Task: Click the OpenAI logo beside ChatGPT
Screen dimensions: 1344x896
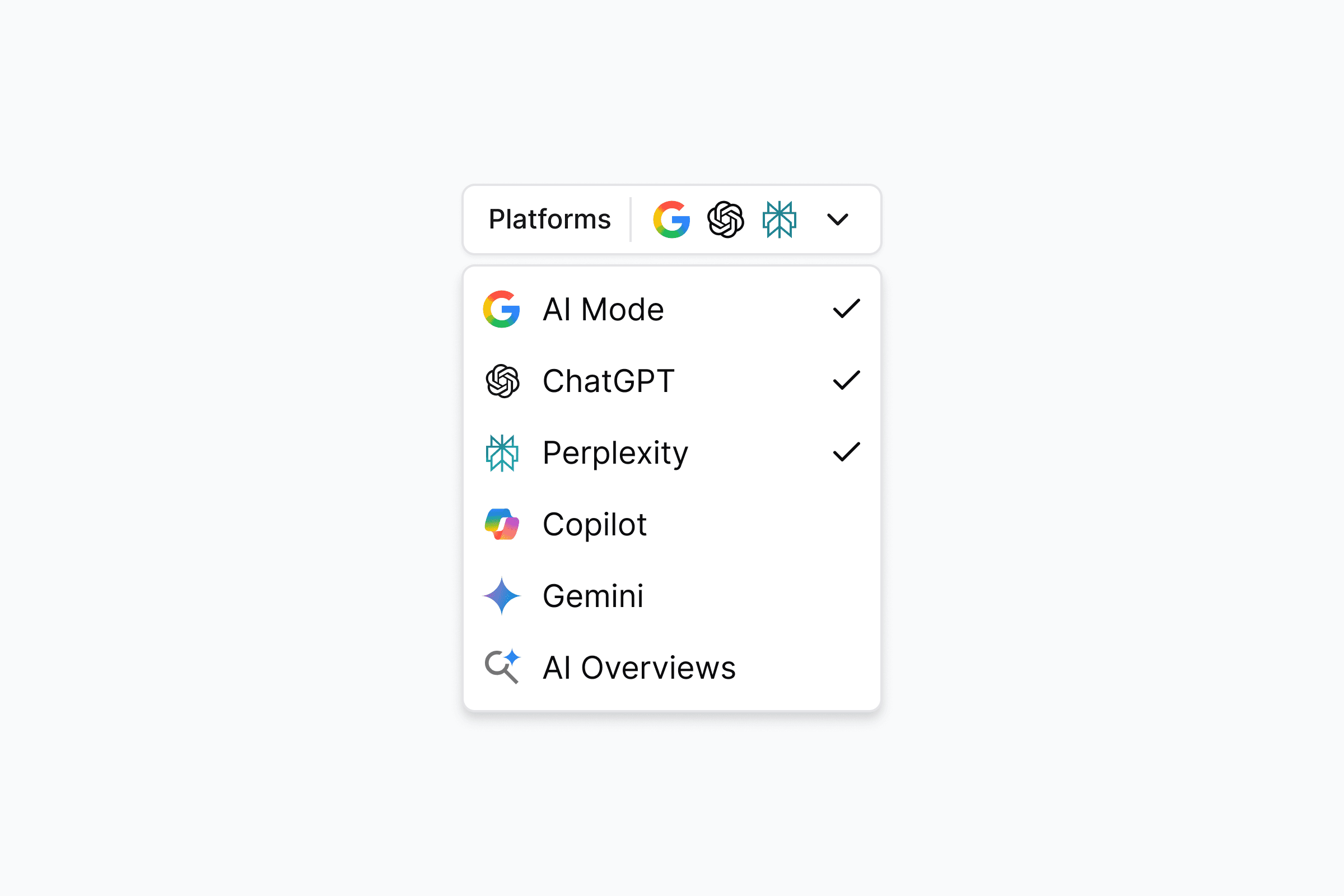Action: point(502,381)
